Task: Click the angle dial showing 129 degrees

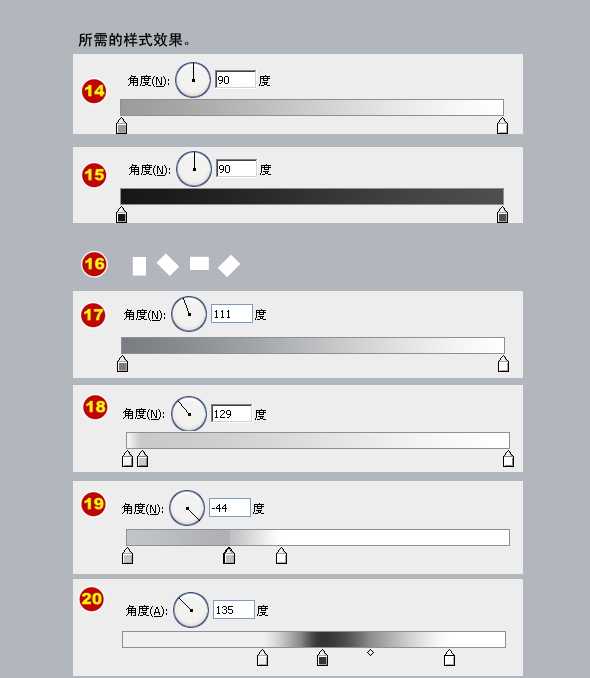Action: pos(189,414)
